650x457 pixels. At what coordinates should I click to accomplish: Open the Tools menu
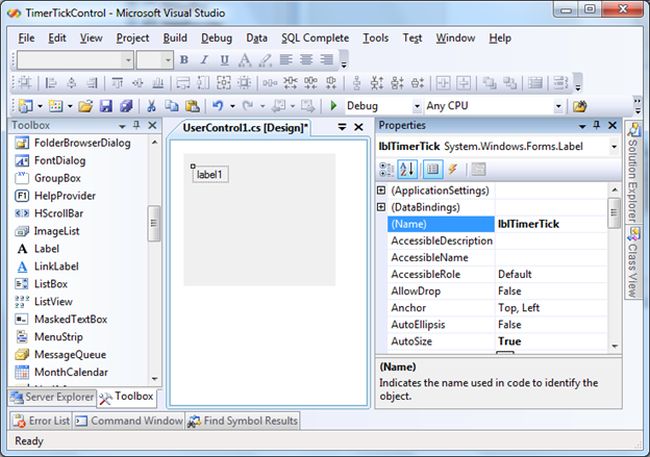(x=376, y=38)
